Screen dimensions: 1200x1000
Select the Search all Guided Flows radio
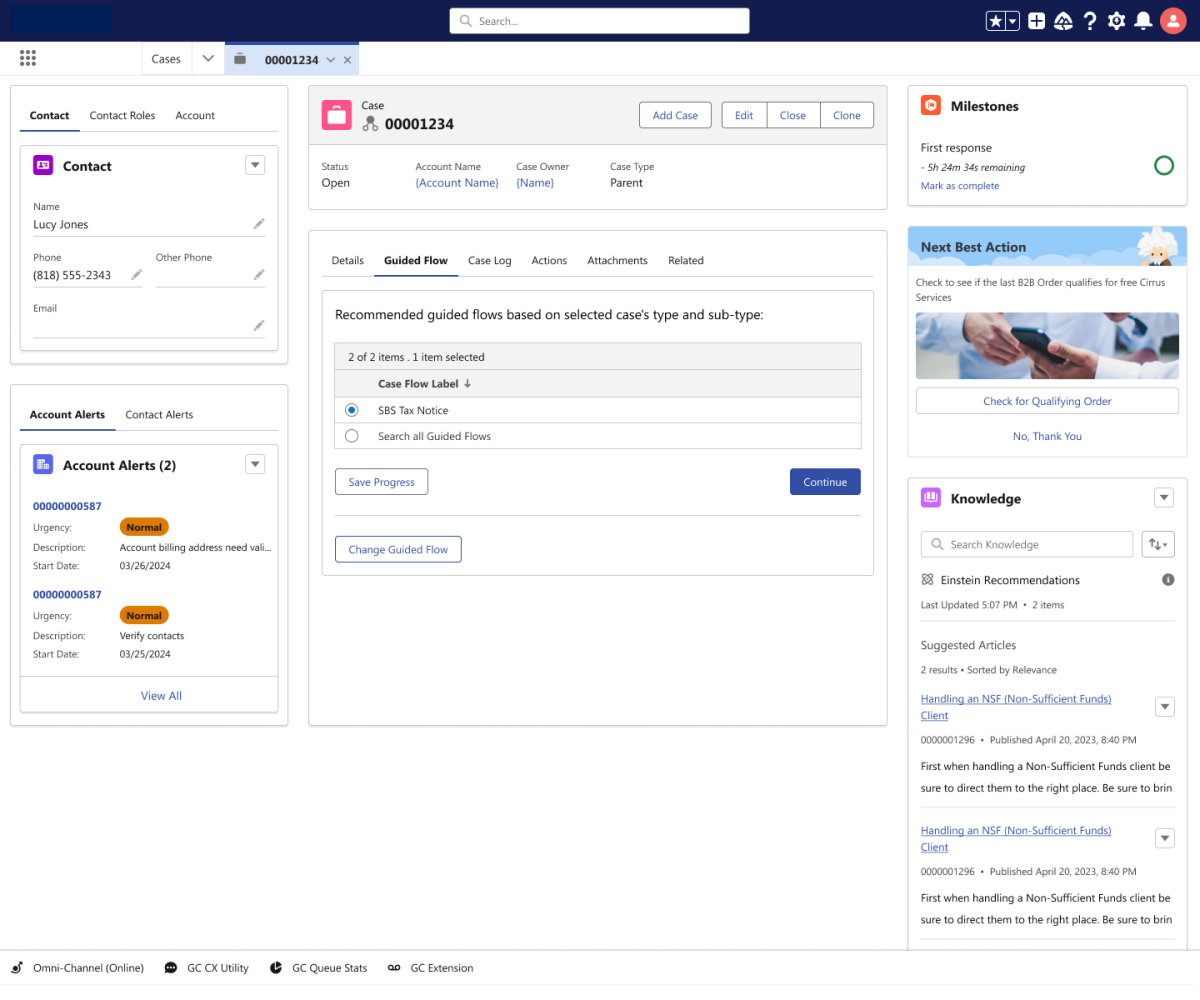pyautogui.click(x=351, y=436)
